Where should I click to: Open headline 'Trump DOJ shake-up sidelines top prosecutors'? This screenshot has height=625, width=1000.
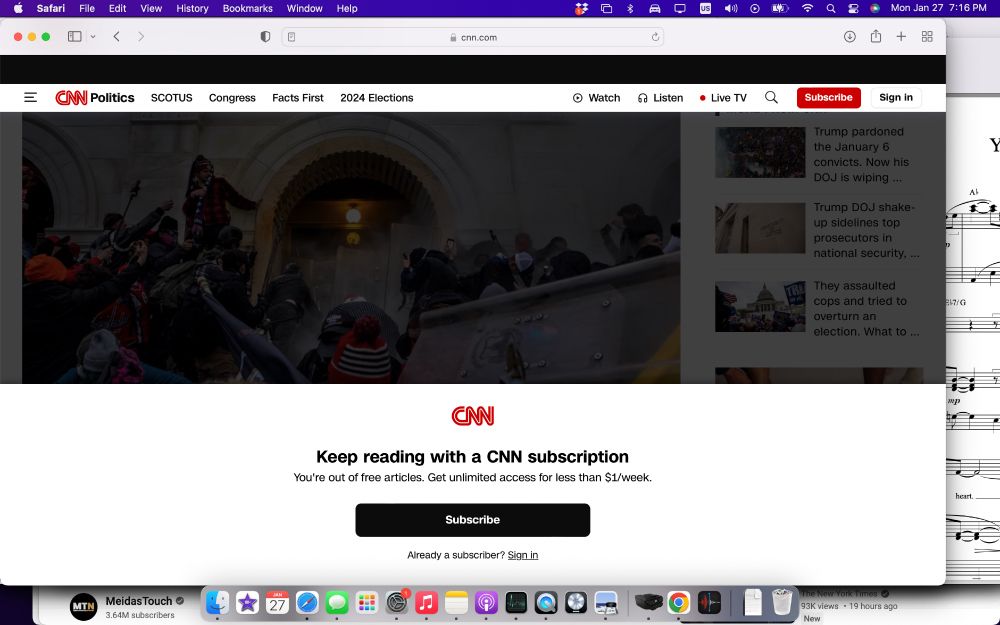tap(866, 230)
